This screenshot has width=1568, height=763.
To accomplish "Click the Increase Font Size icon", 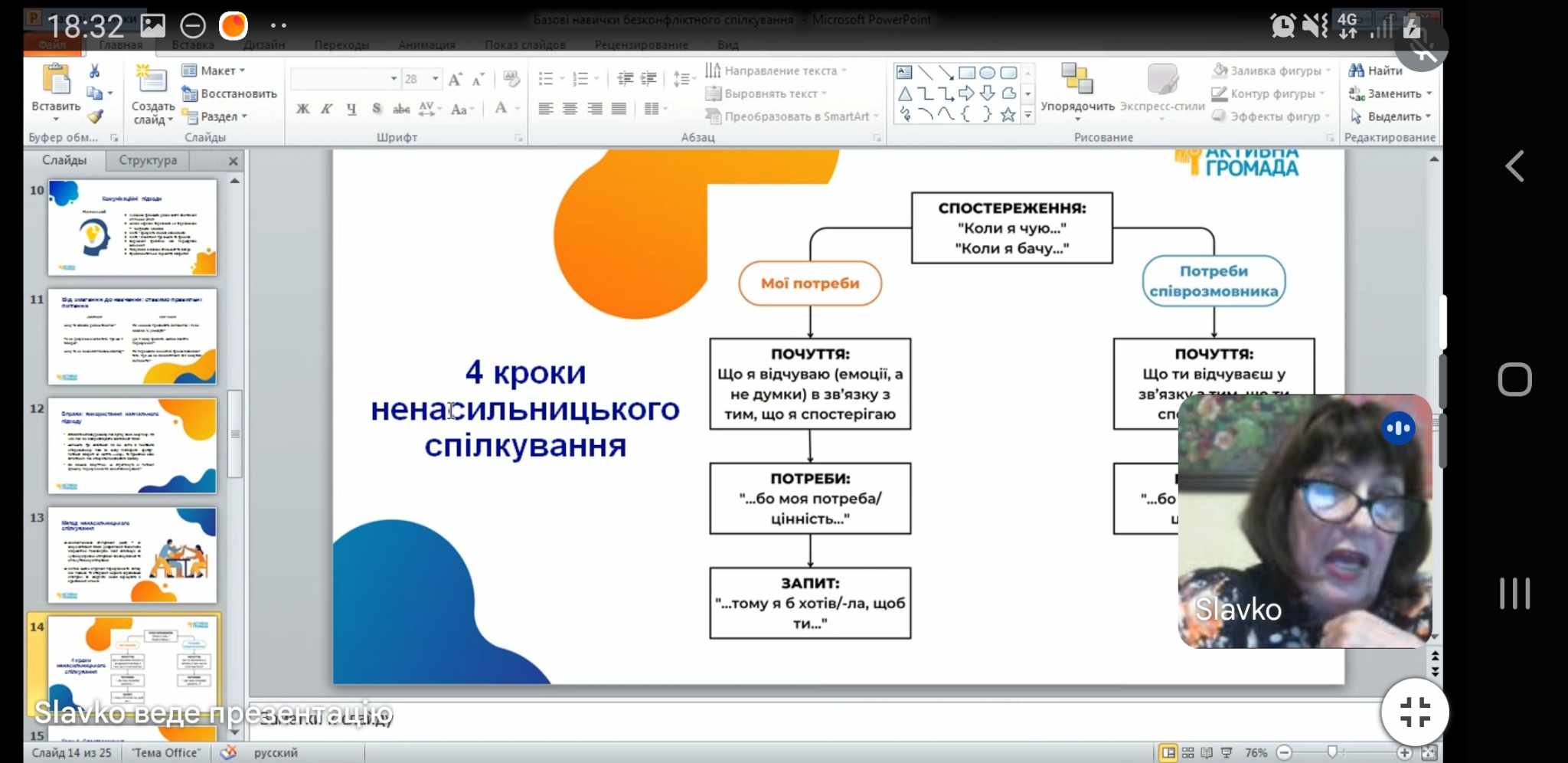I will coord(456,79).
